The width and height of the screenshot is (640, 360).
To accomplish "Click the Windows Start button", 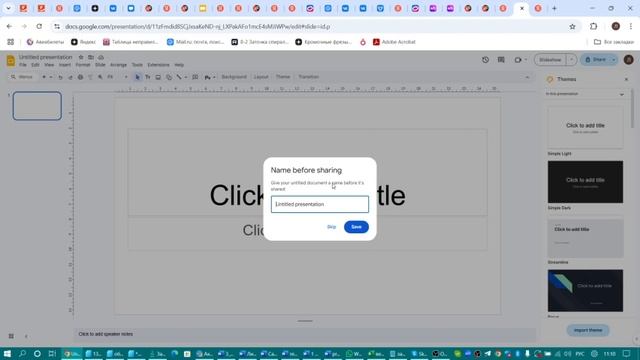I will tap(7, 353).
